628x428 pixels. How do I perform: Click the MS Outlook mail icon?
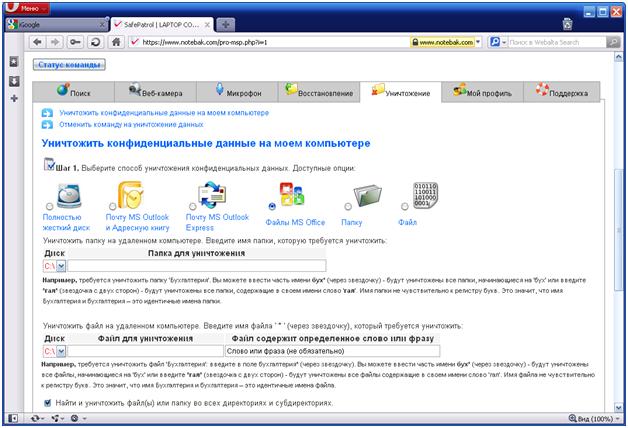tap(131, 195)
